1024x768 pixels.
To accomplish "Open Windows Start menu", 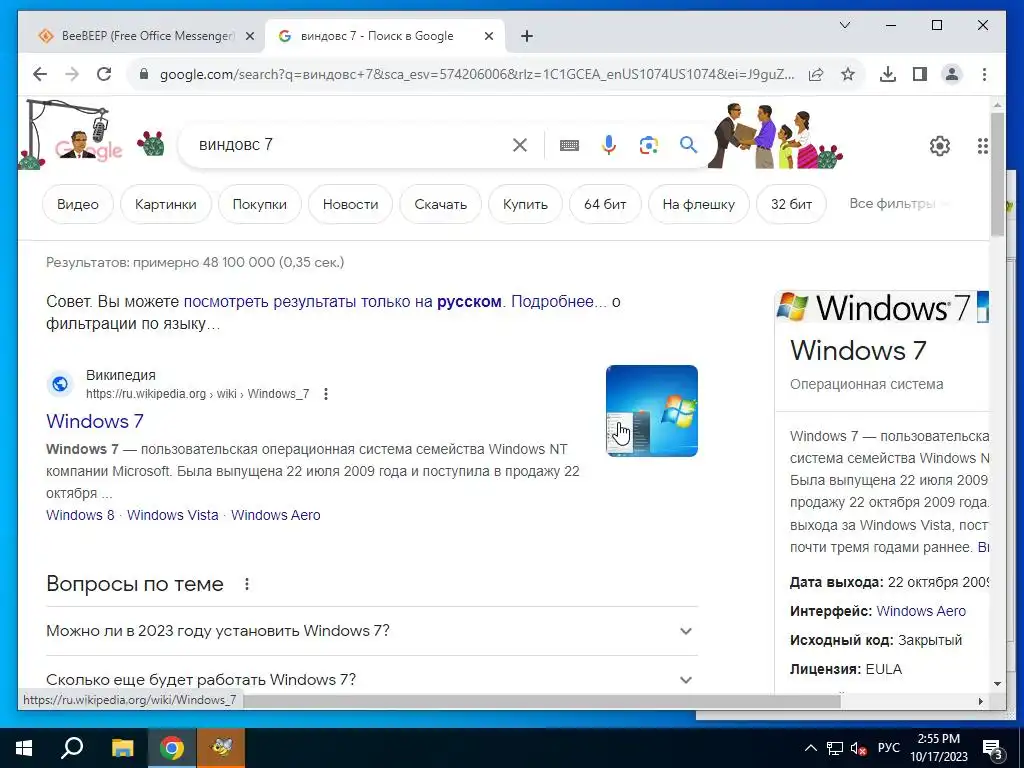I will pos(24,748).
